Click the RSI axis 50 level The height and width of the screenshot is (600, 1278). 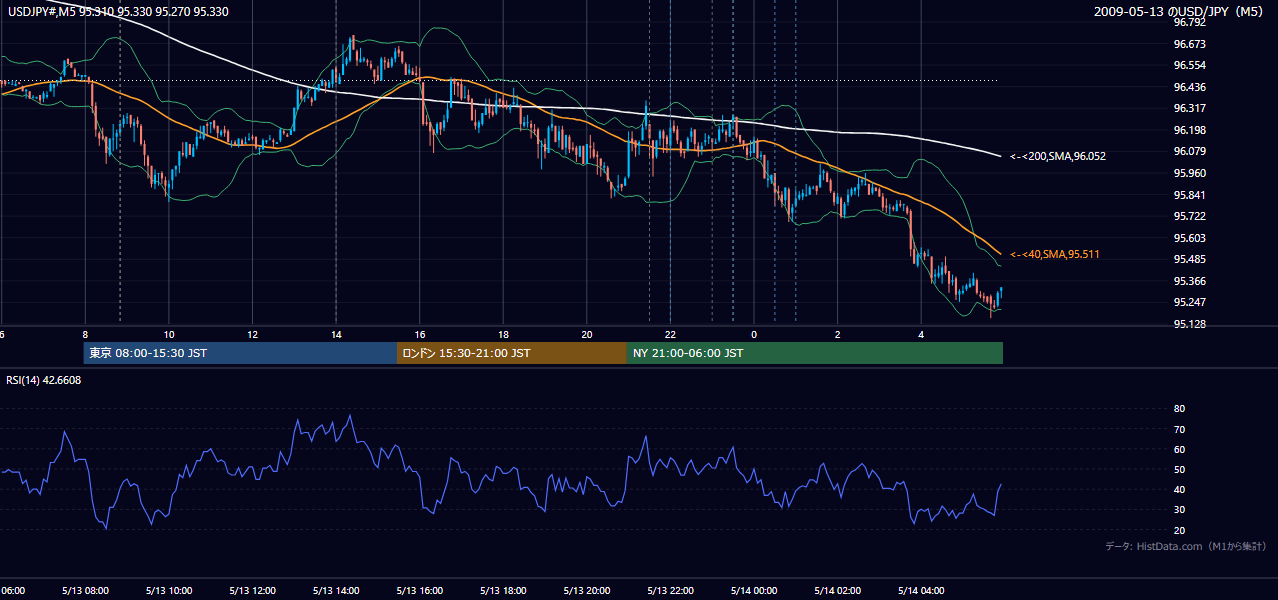point(1179,469)
